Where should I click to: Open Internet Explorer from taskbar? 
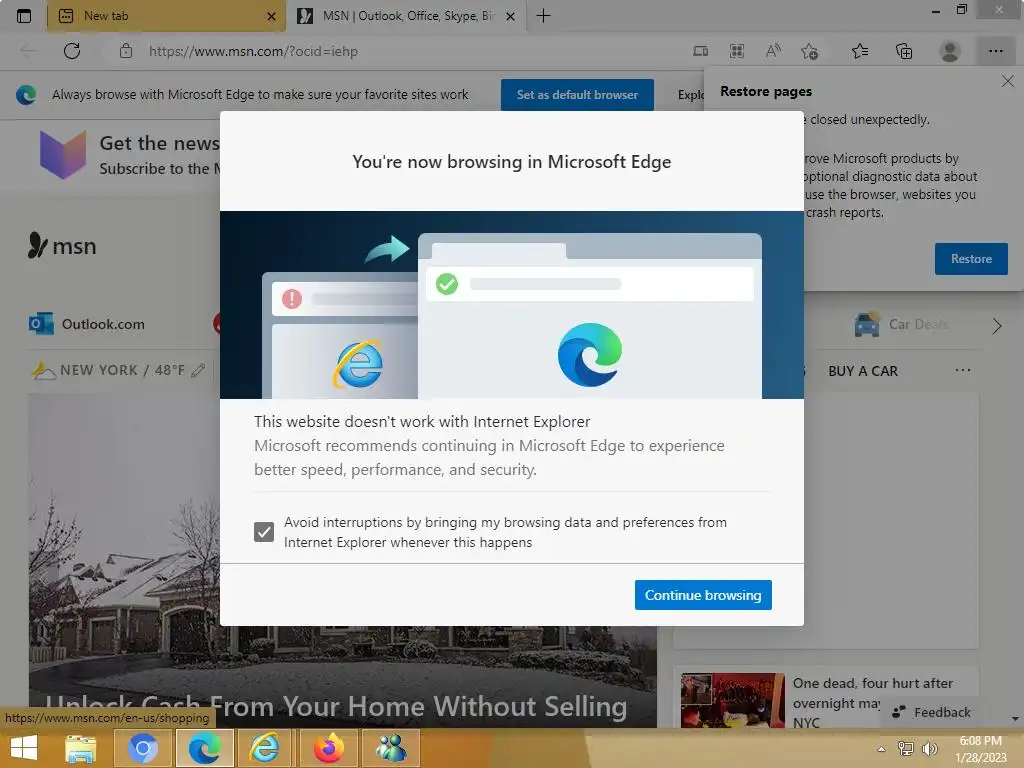(x=264, y=748)
